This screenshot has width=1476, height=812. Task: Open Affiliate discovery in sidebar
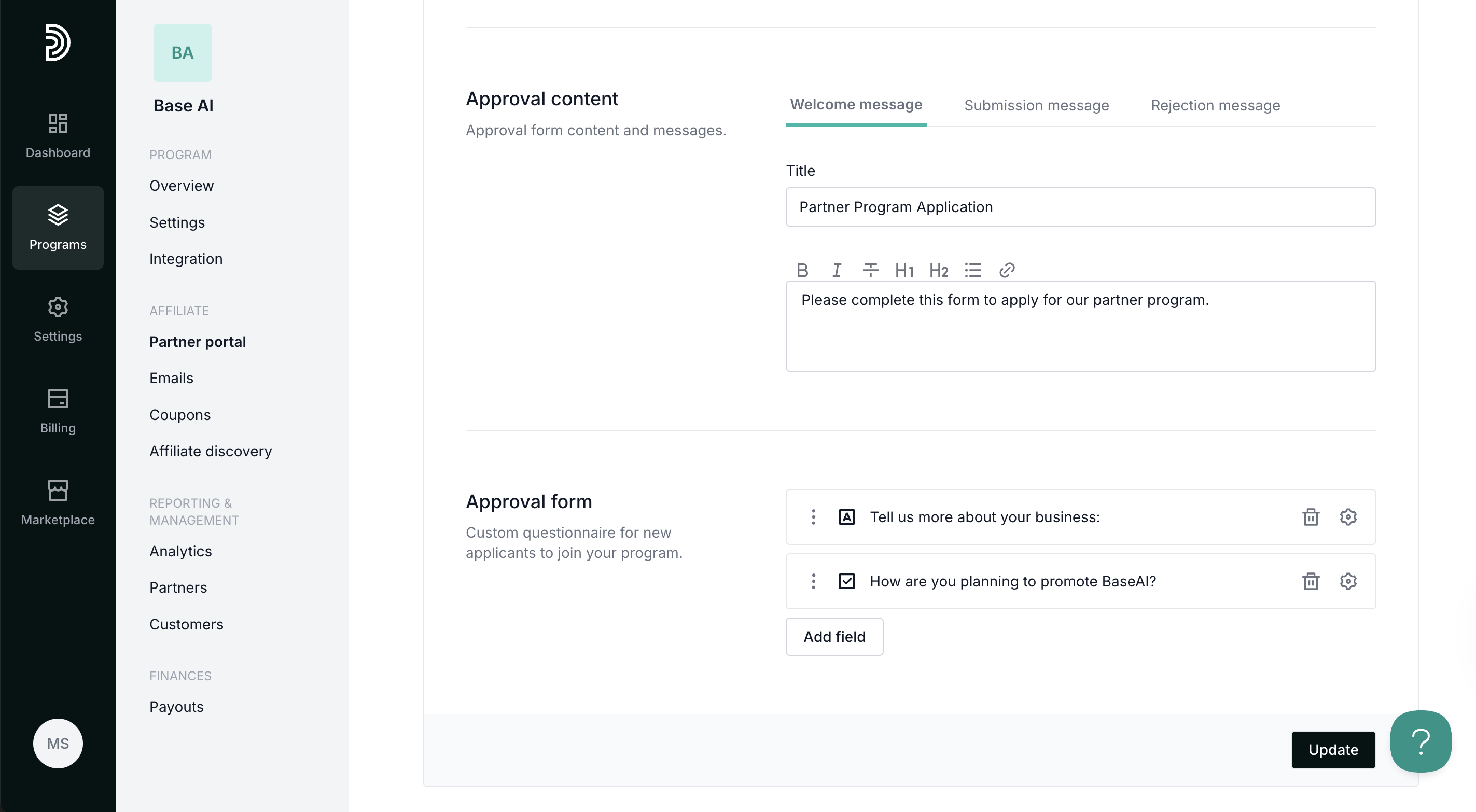pos(210,451)
